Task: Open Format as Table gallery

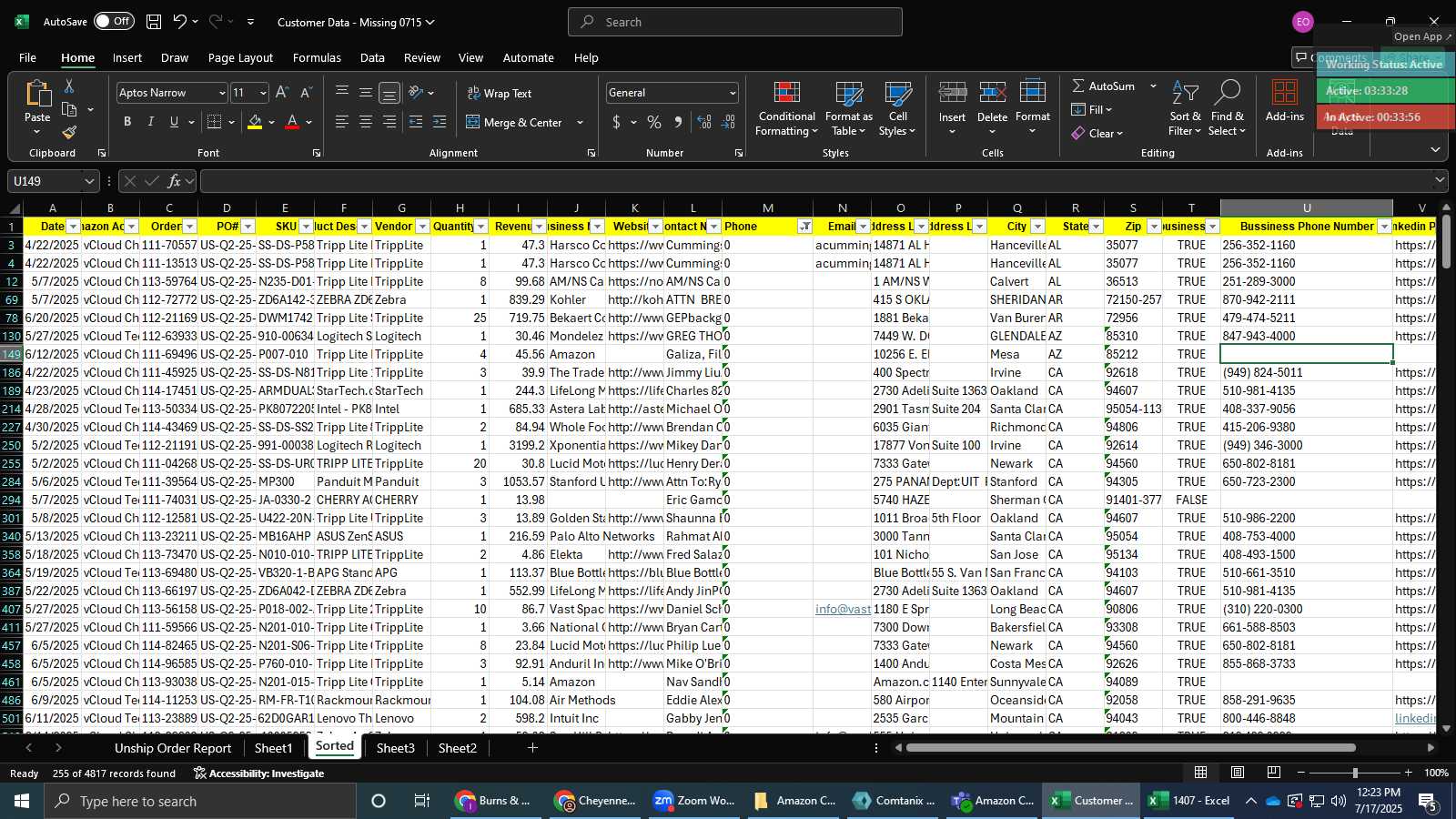Action: click(x=848, y=109)
